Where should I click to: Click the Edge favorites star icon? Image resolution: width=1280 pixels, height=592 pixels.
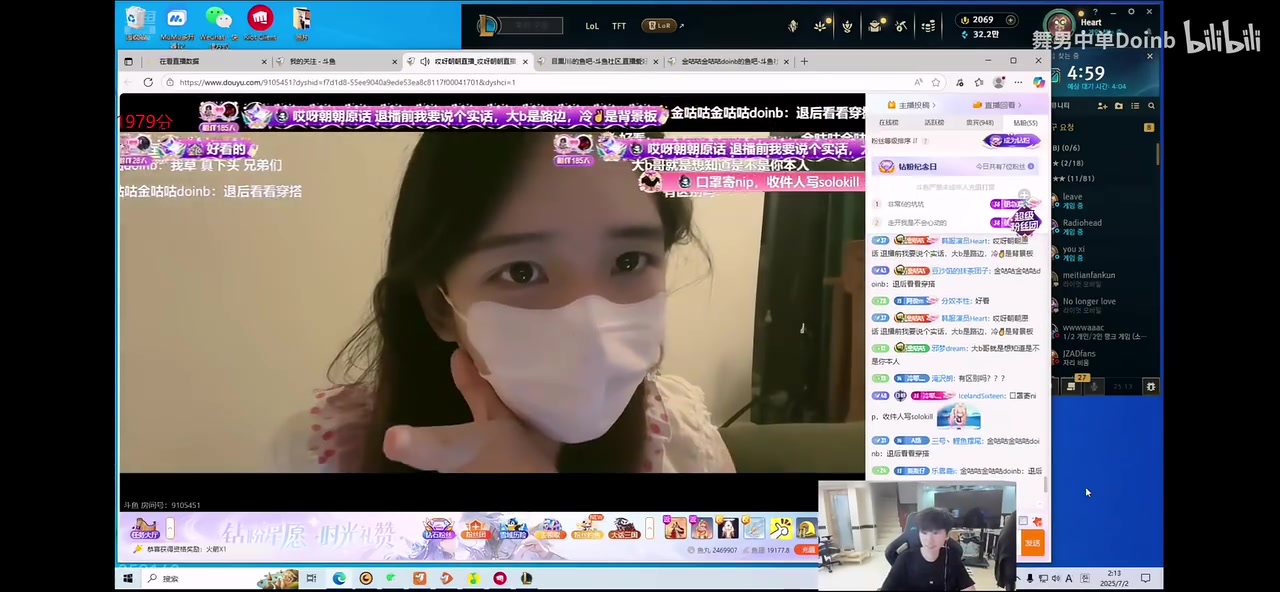point(936,82)
